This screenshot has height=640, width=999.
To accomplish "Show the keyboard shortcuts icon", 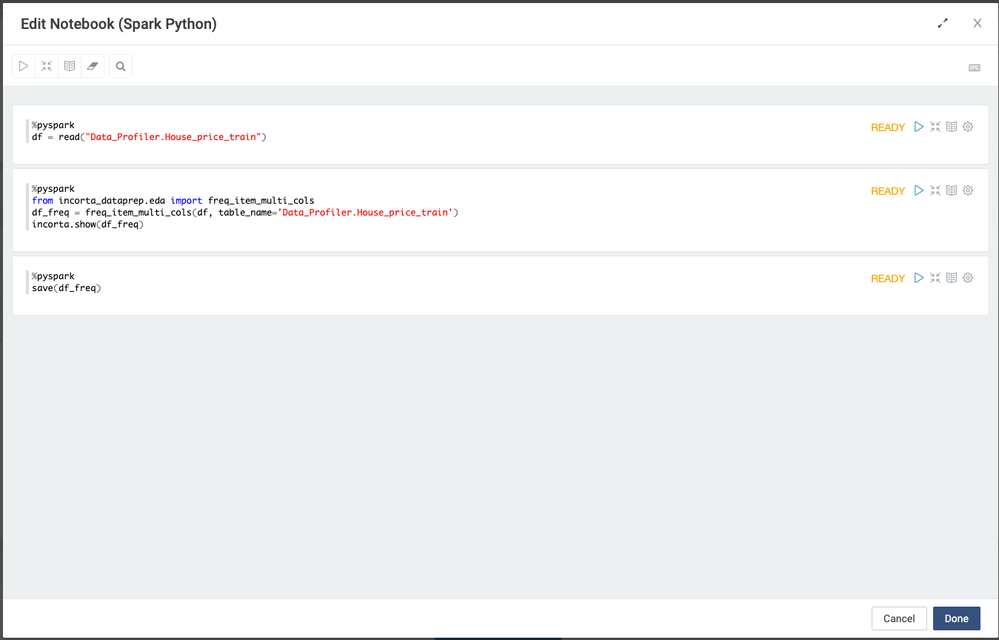I will coord(974,68).
